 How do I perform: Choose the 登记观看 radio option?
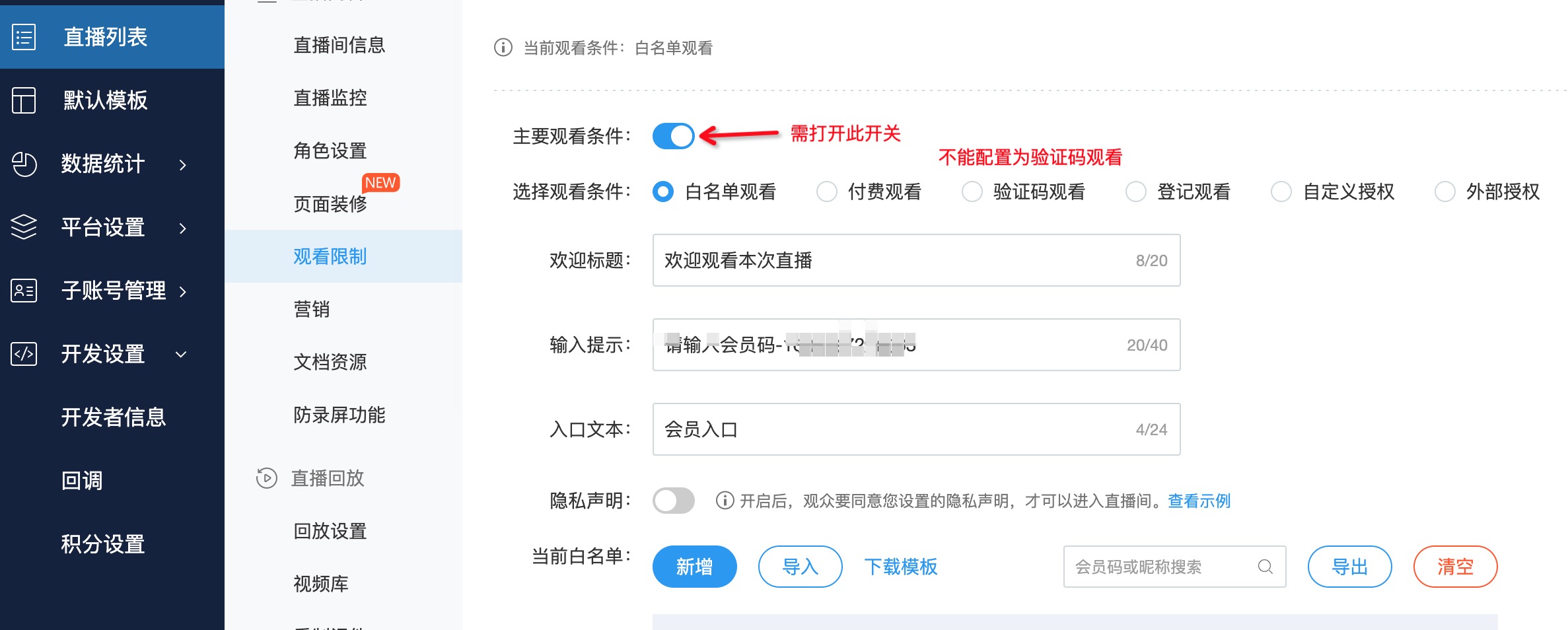[x=1136, y=192]
